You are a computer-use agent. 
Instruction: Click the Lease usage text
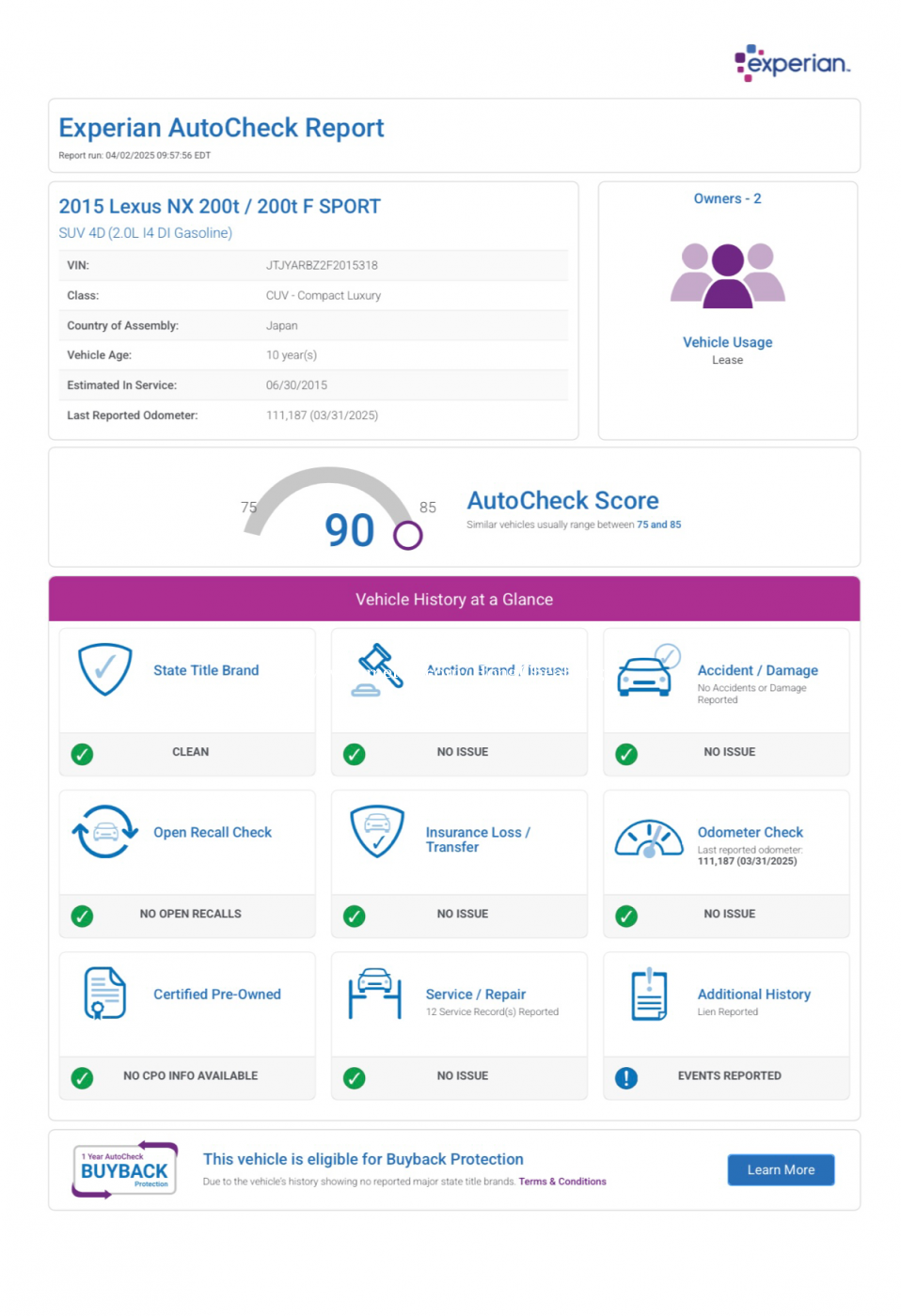727,360
